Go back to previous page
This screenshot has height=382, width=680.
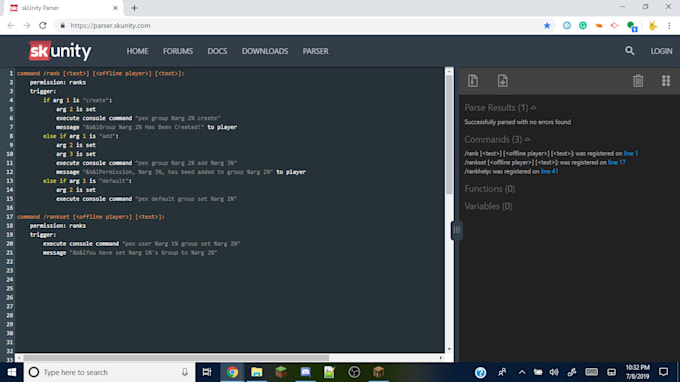(x=11, y=26)
